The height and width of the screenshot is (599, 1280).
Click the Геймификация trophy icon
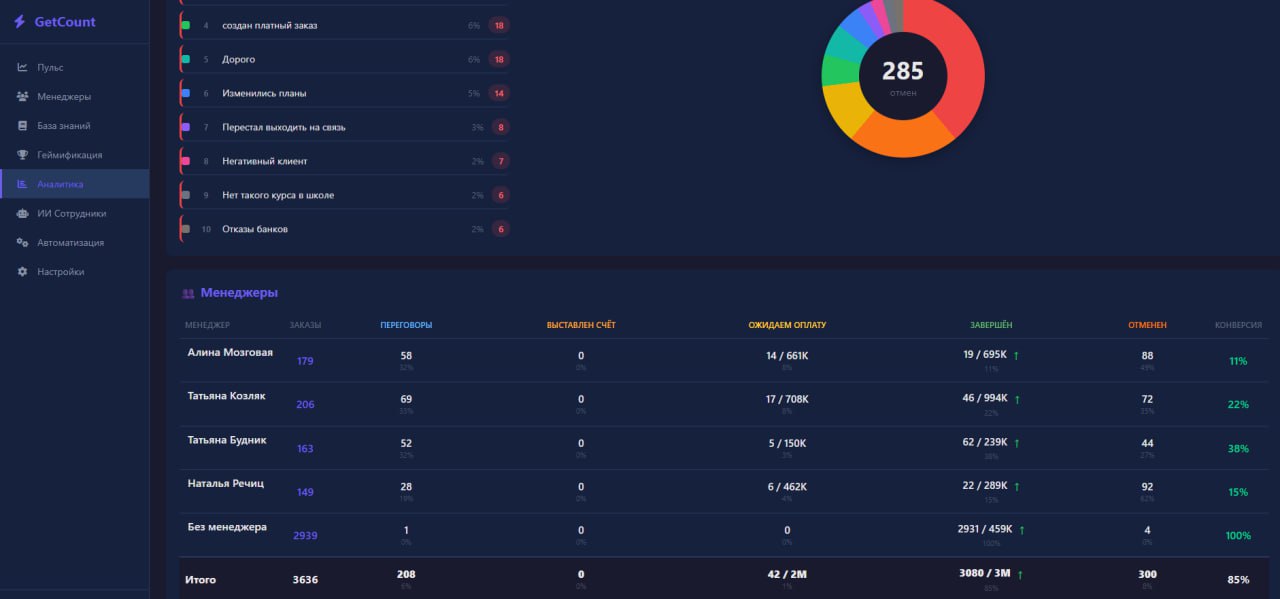pyautogui.click(x=22, y=155)
